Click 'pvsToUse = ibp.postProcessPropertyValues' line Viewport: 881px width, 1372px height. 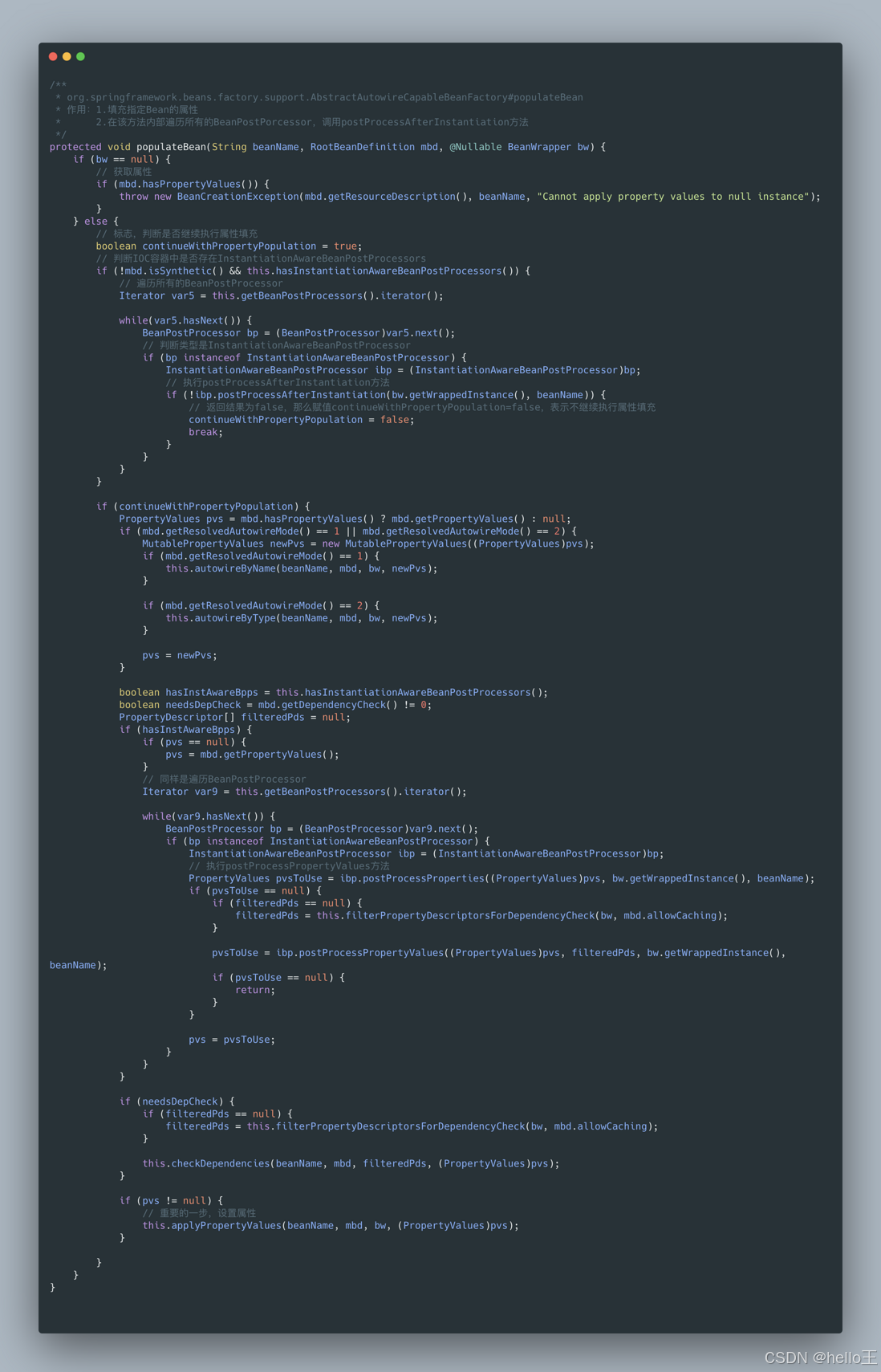coord(498,953)
